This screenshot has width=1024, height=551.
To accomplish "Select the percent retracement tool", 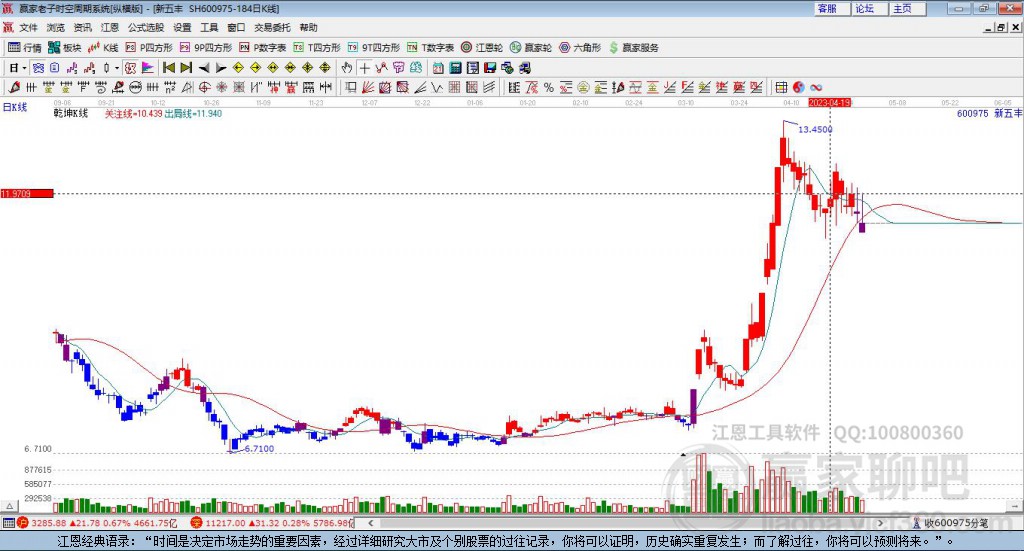I will [x=549, y=87].
